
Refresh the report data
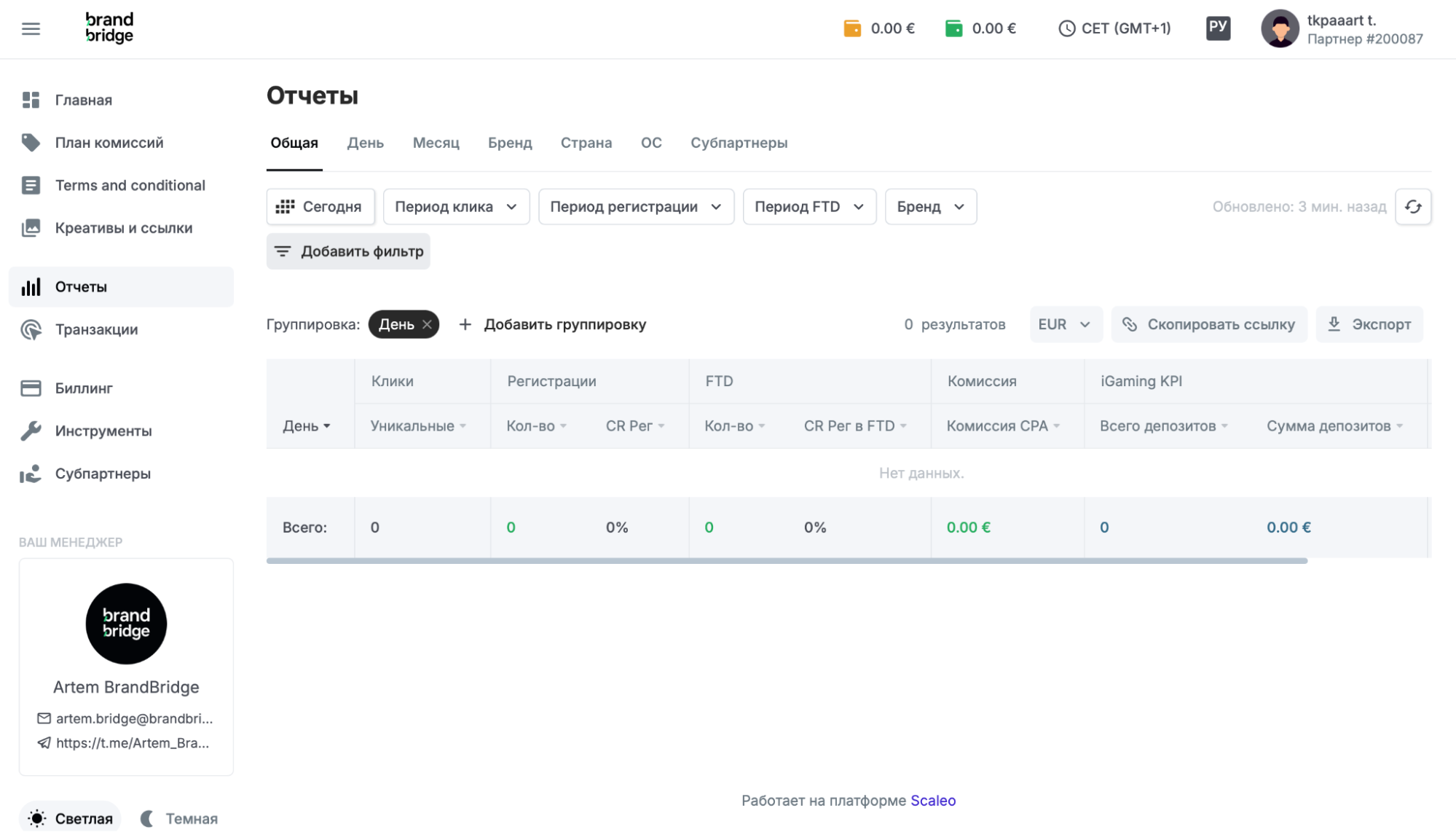point(1413,207)
